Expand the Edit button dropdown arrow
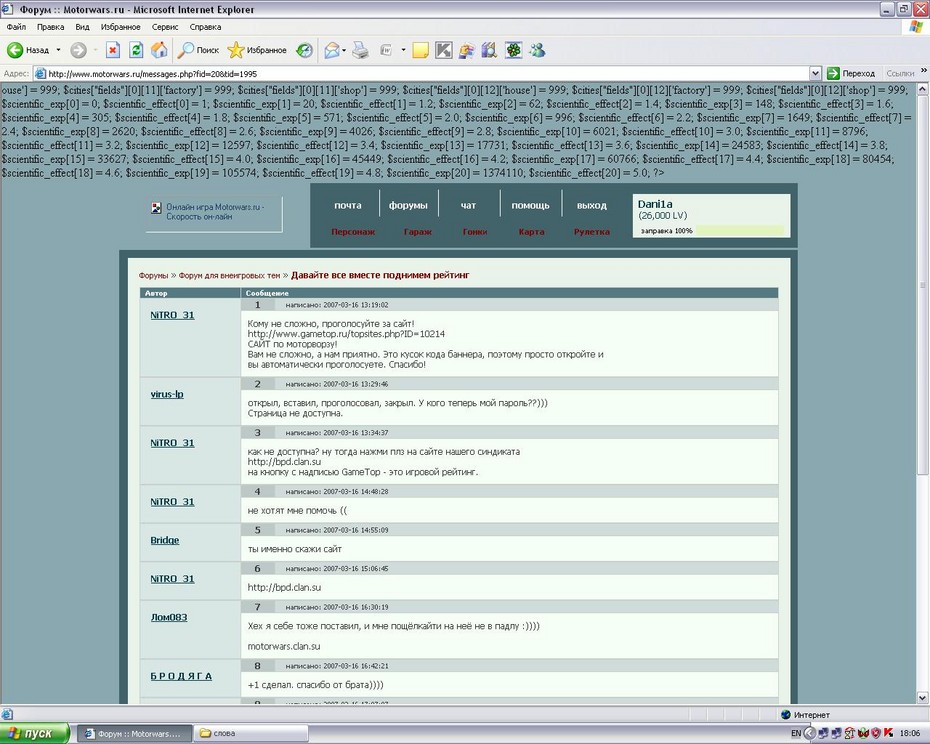 403,50
